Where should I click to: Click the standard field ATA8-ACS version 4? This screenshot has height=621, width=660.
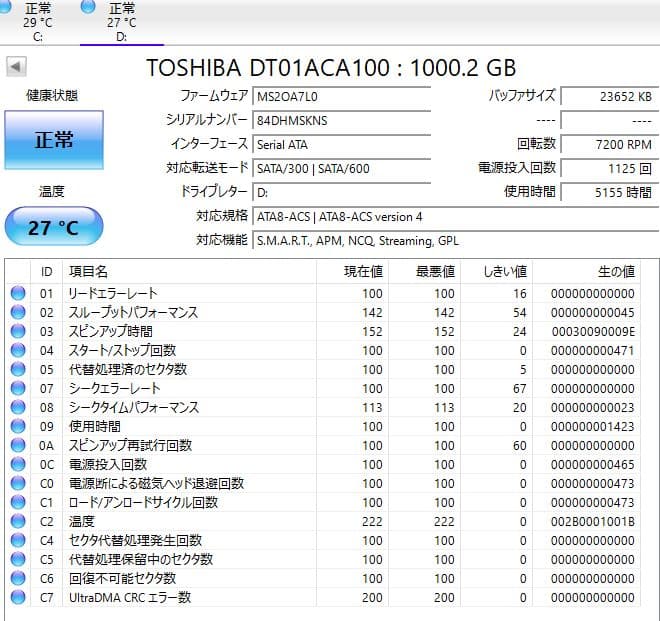pos(455,216)
